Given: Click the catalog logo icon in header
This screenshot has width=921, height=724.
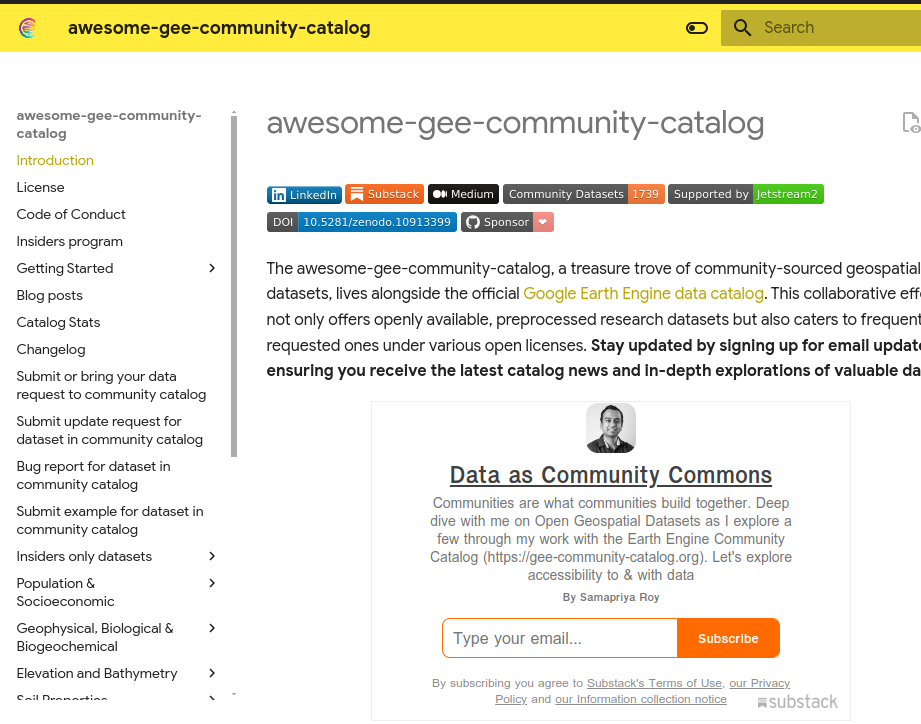Looking at the screenshot, I should pyautogui.click(x=28, y=28).
